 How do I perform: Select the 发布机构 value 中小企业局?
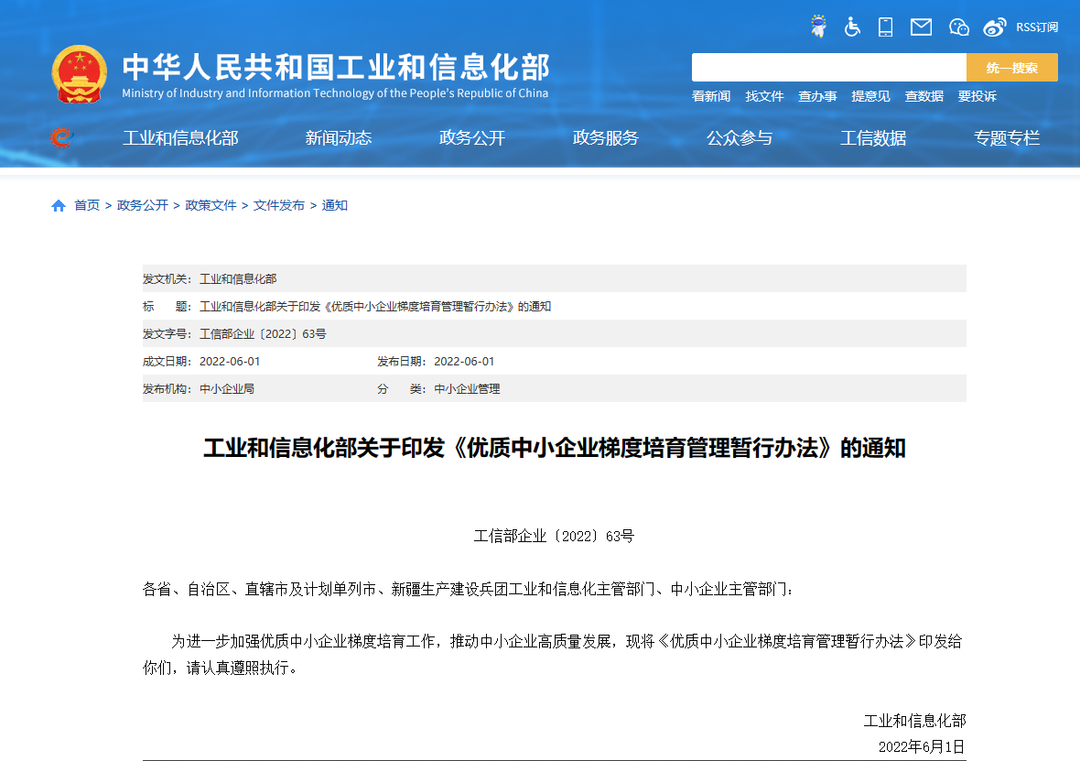227,389
